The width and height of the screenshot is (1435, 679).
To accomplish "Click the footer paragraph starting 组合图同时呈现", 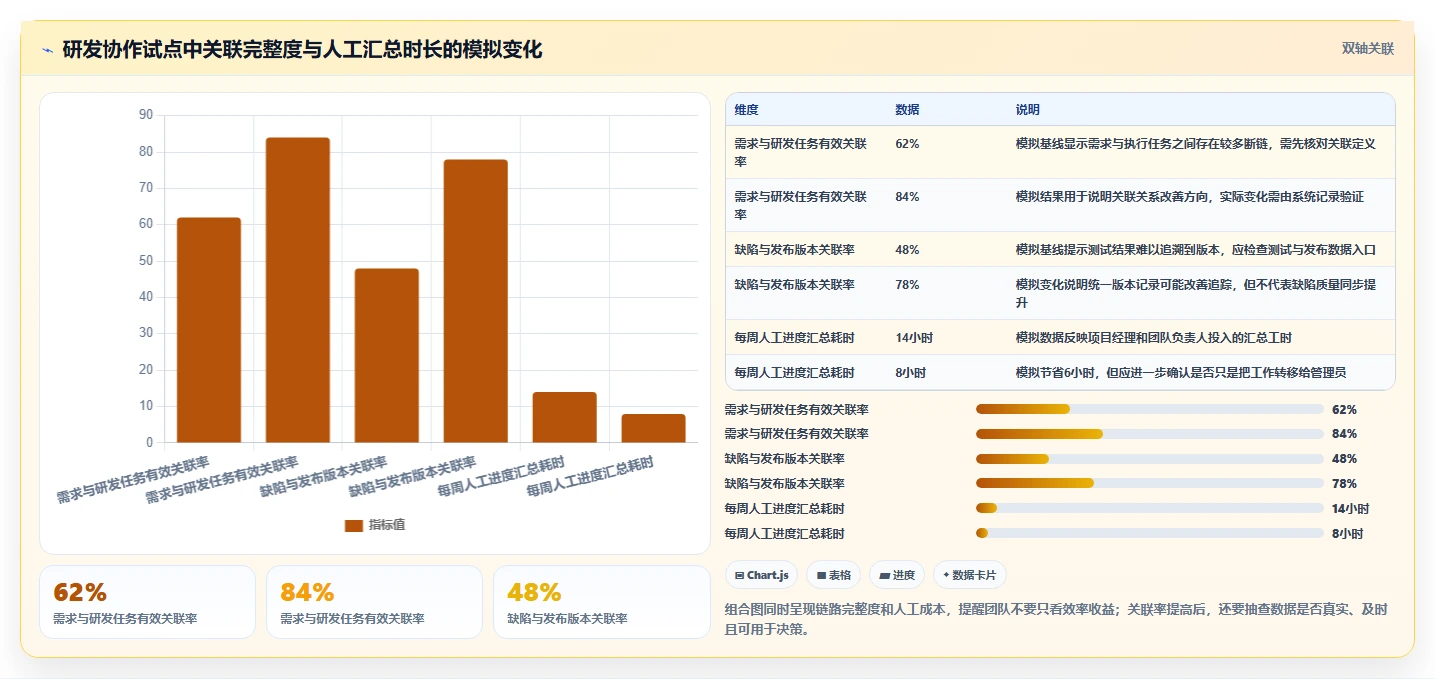I will pos(1056,619).
